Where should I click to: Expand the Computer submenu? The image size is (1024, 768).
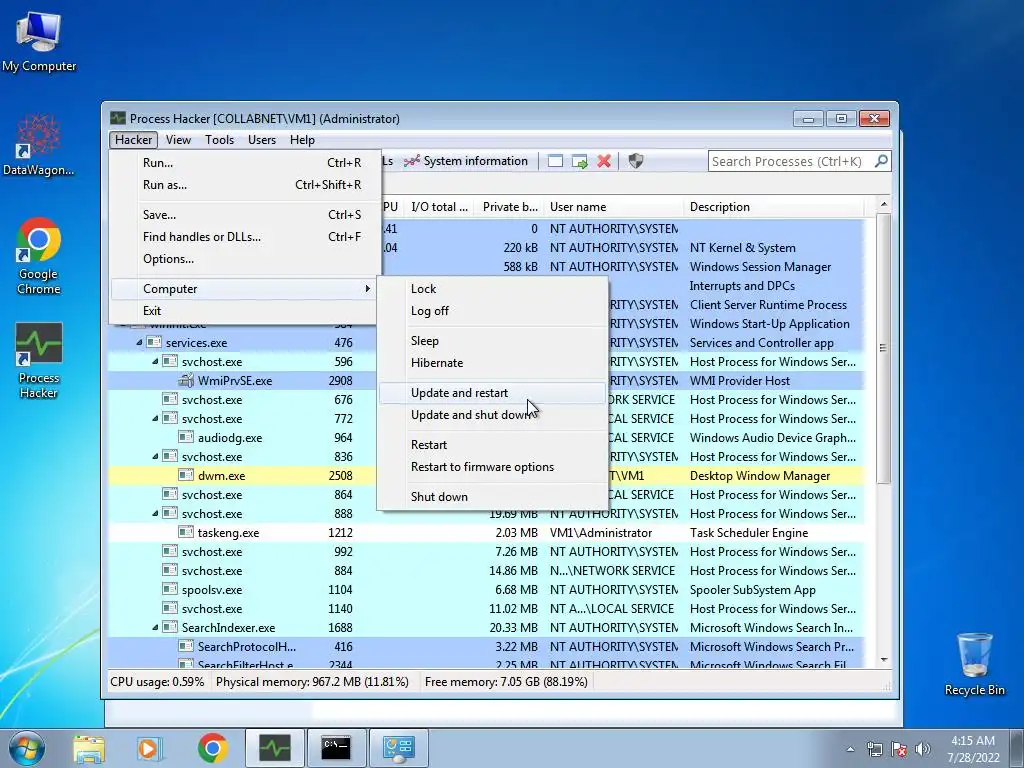click(245, 289)
